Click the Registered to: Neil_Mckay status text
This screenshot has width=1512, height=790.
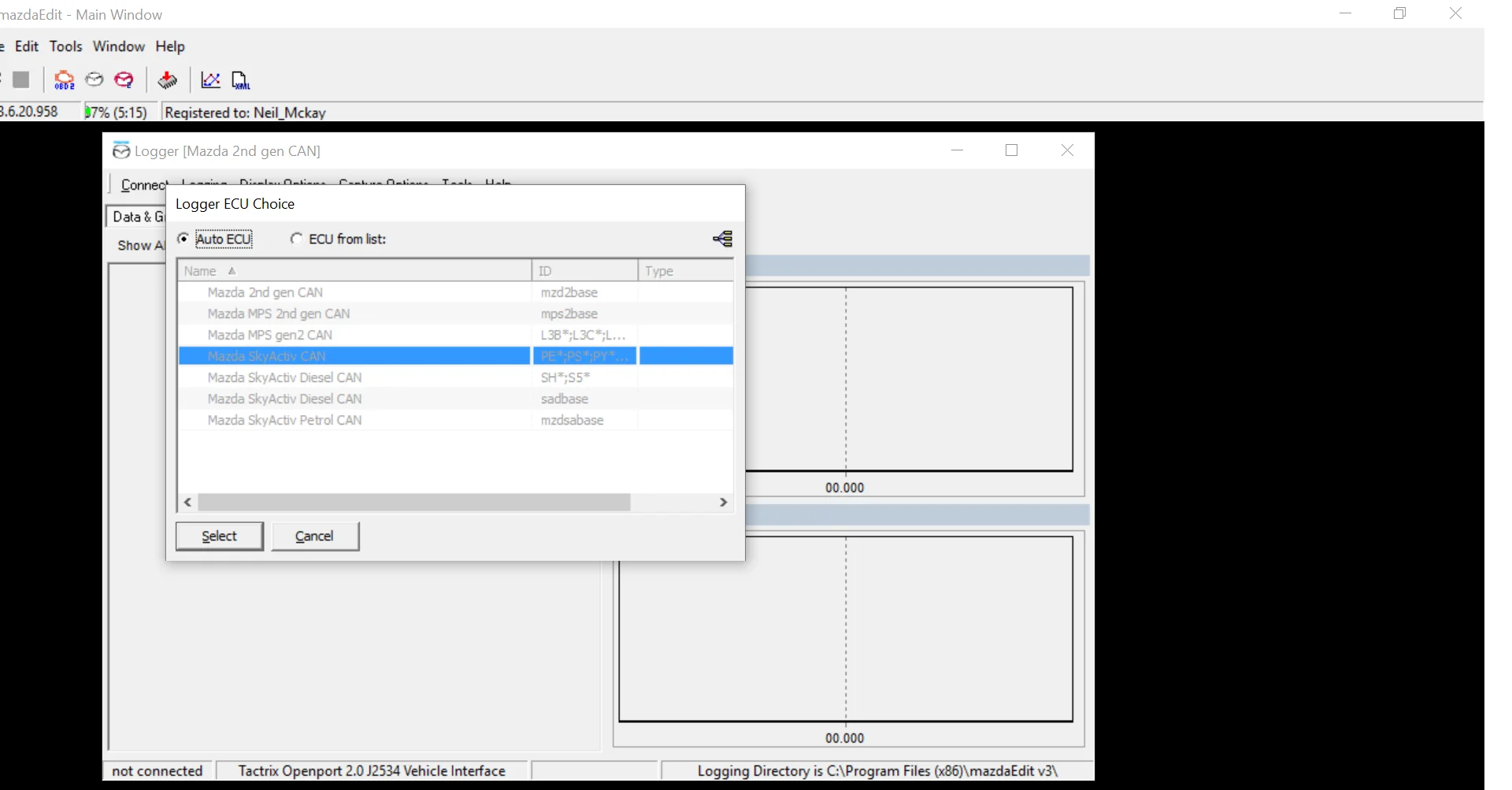pyautogui.click(x=246, y=113)
